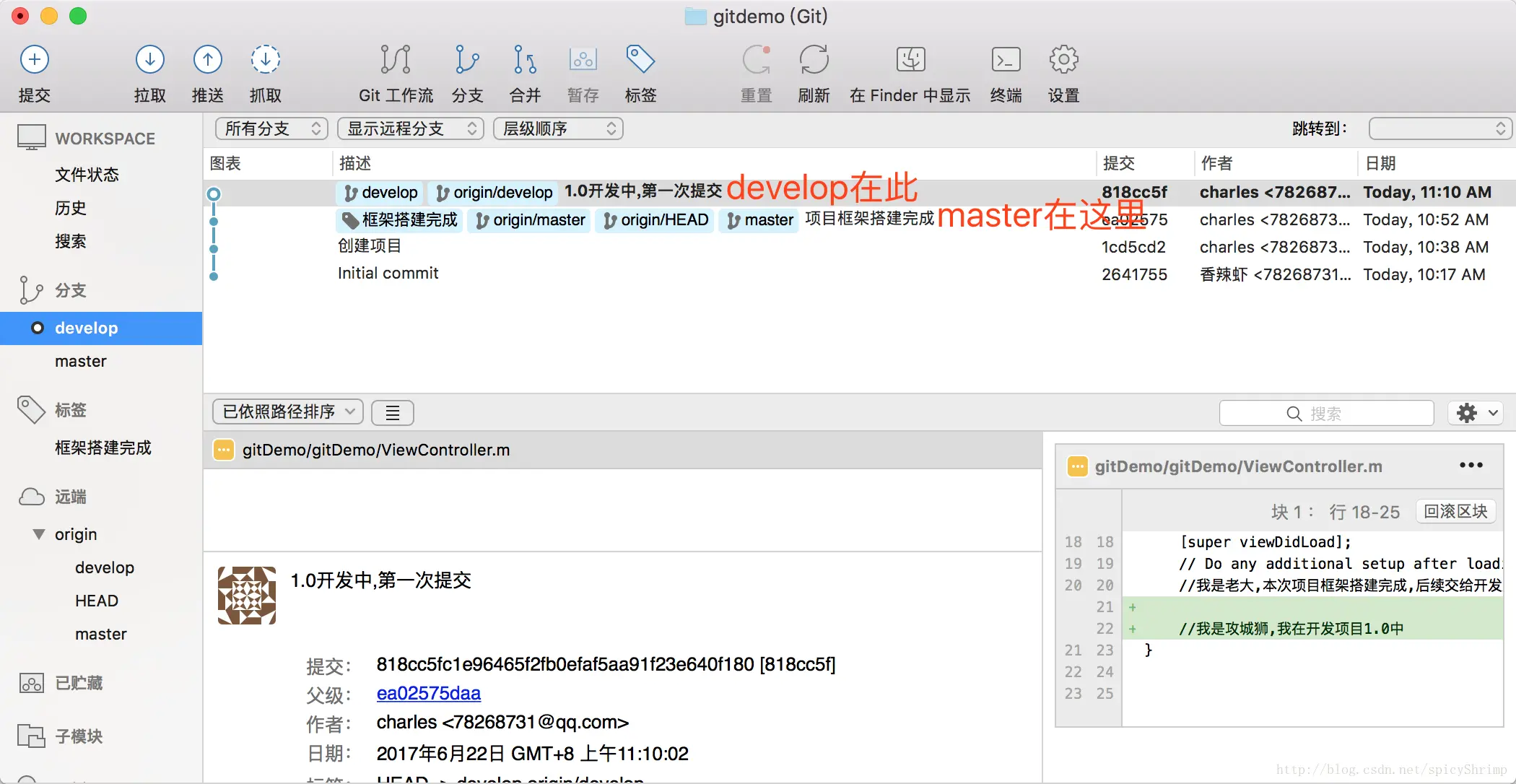
Task: Select the 创建项目 commit row
Action: pyautogui.click(x=370, y=246)
